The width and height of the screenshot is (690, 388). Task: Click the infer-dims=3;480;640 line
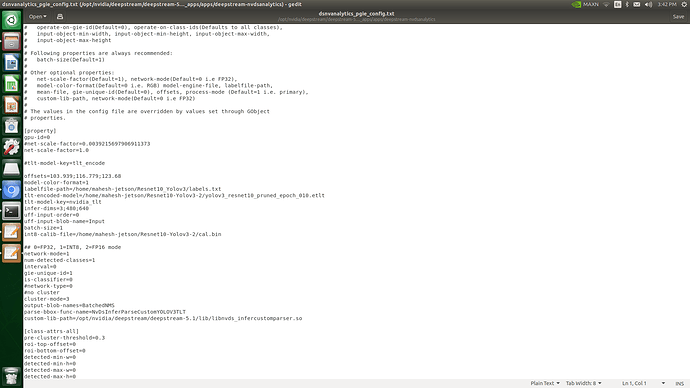pos(56,209)
